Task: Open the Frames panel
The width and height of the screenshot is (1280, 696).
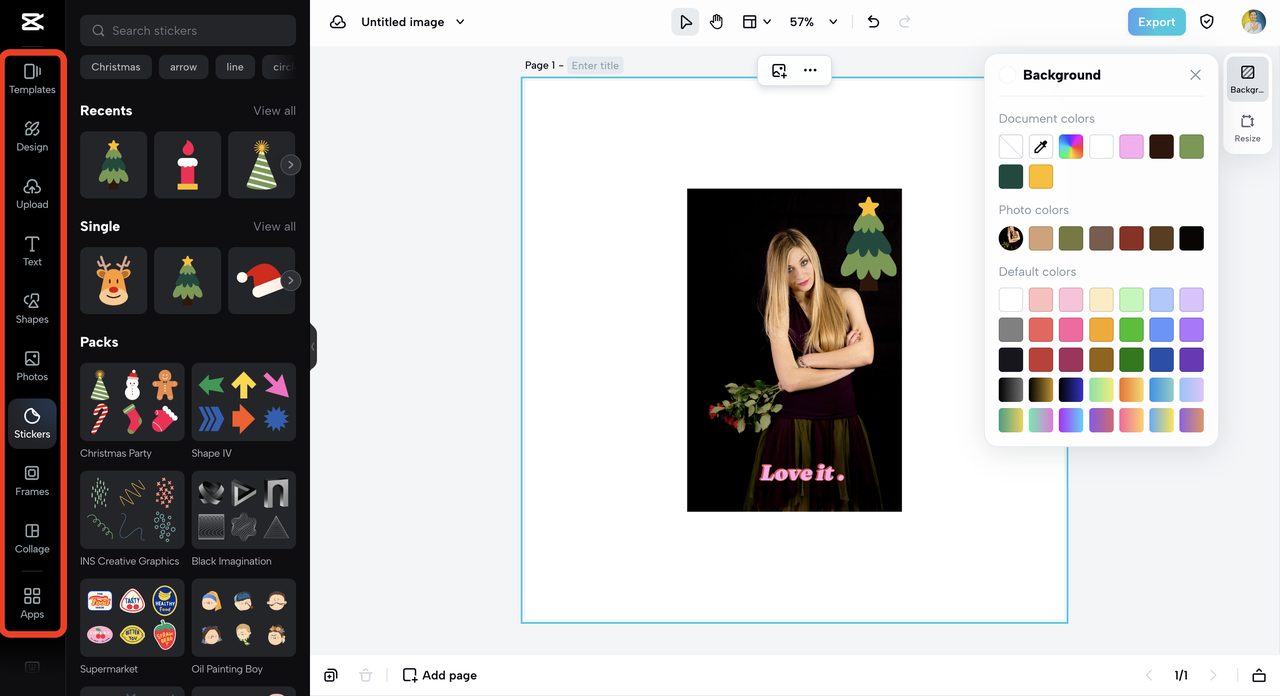Action: pyautogui.click(x=32, y=481)
